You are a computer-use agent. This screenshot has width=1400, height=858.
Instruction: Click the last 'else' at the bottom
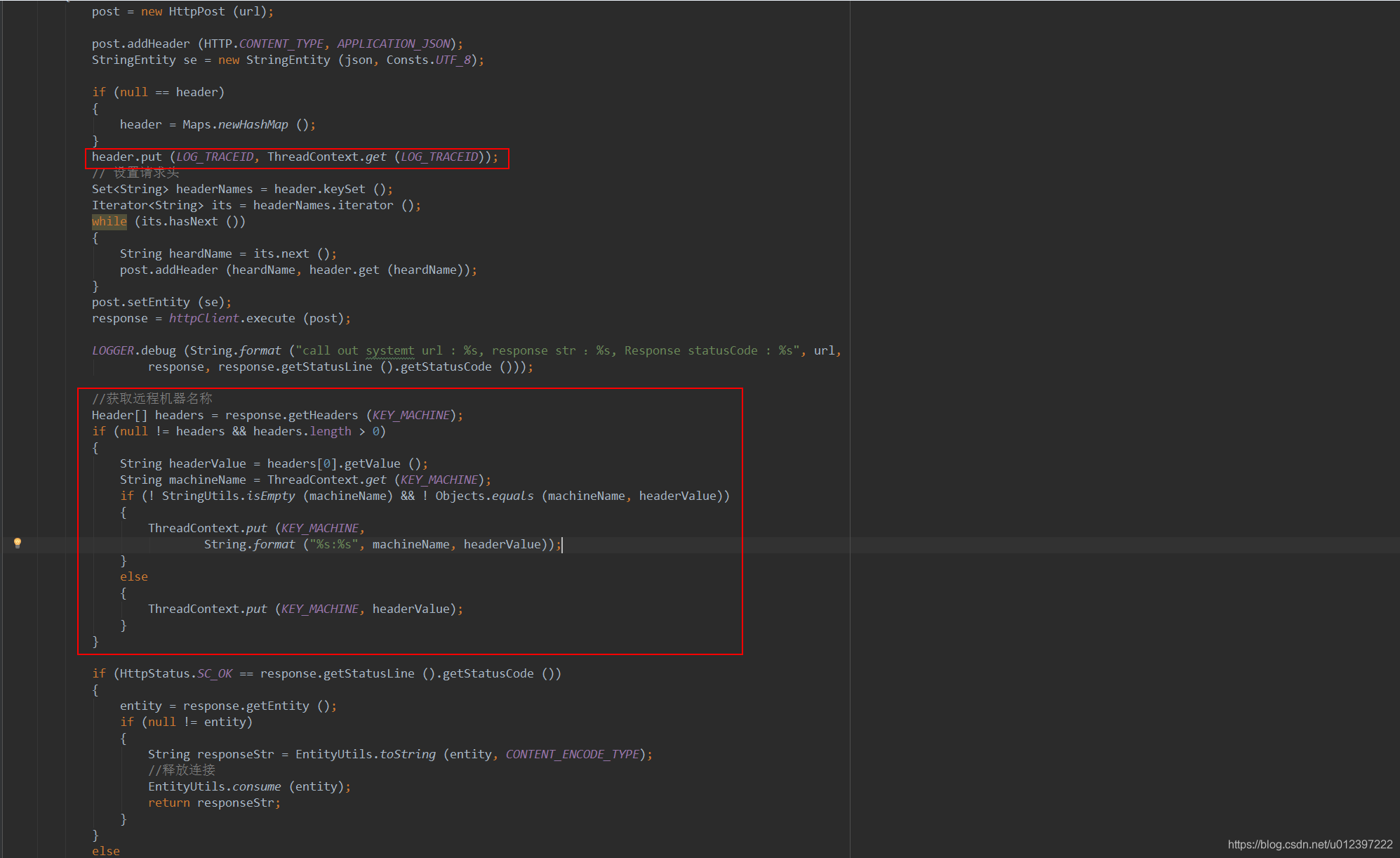coord(106,851)
